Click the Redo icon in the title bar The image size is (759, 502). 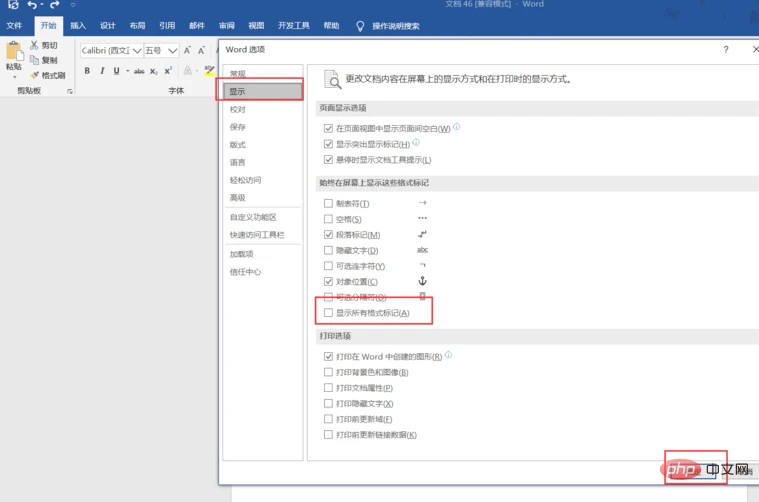[x=55, y=5]
